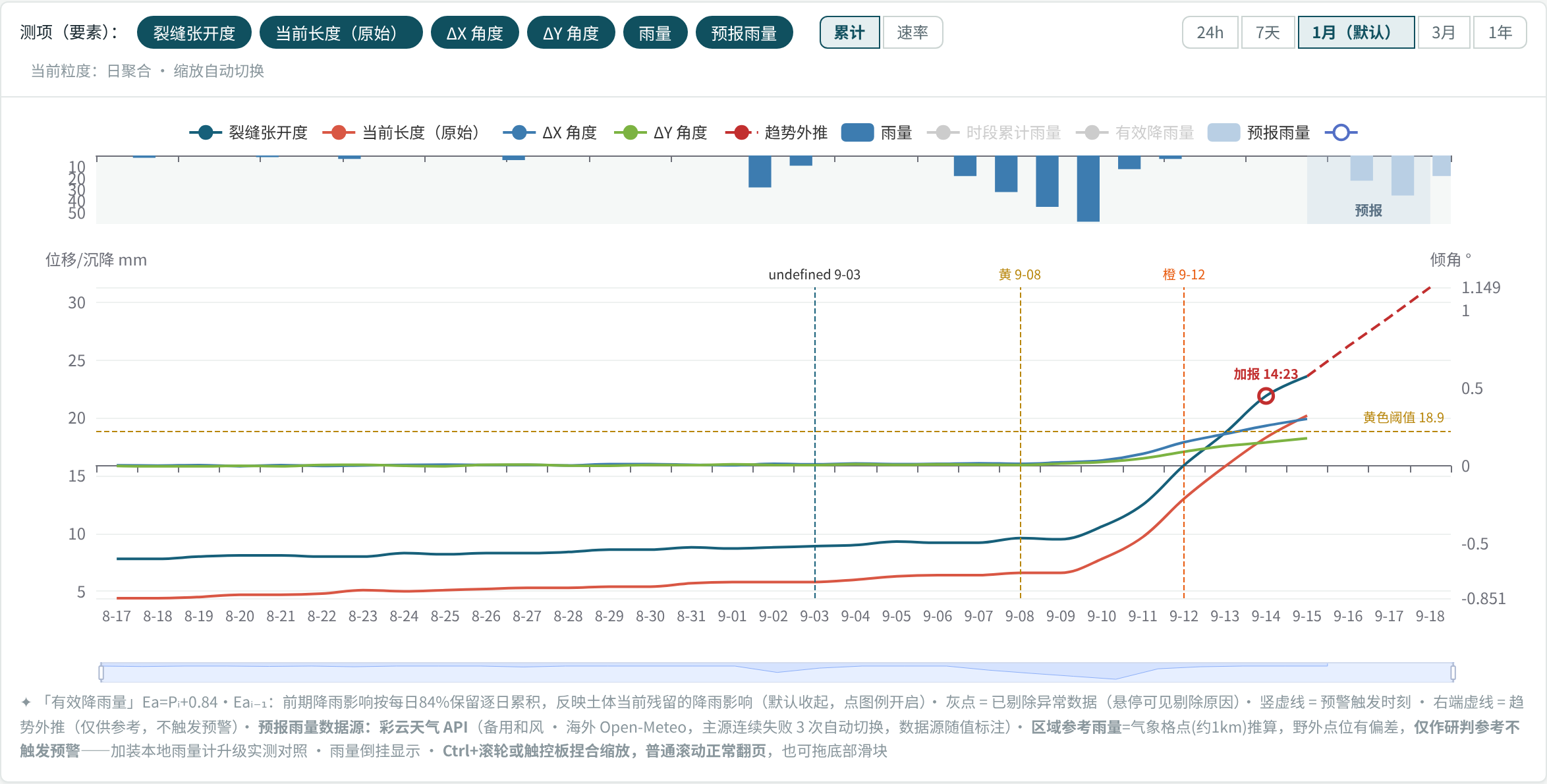Viewport: 1547px width, 784px height.
Task: Toggle the 雨量 metric pill
Action: tap(655, 33)
